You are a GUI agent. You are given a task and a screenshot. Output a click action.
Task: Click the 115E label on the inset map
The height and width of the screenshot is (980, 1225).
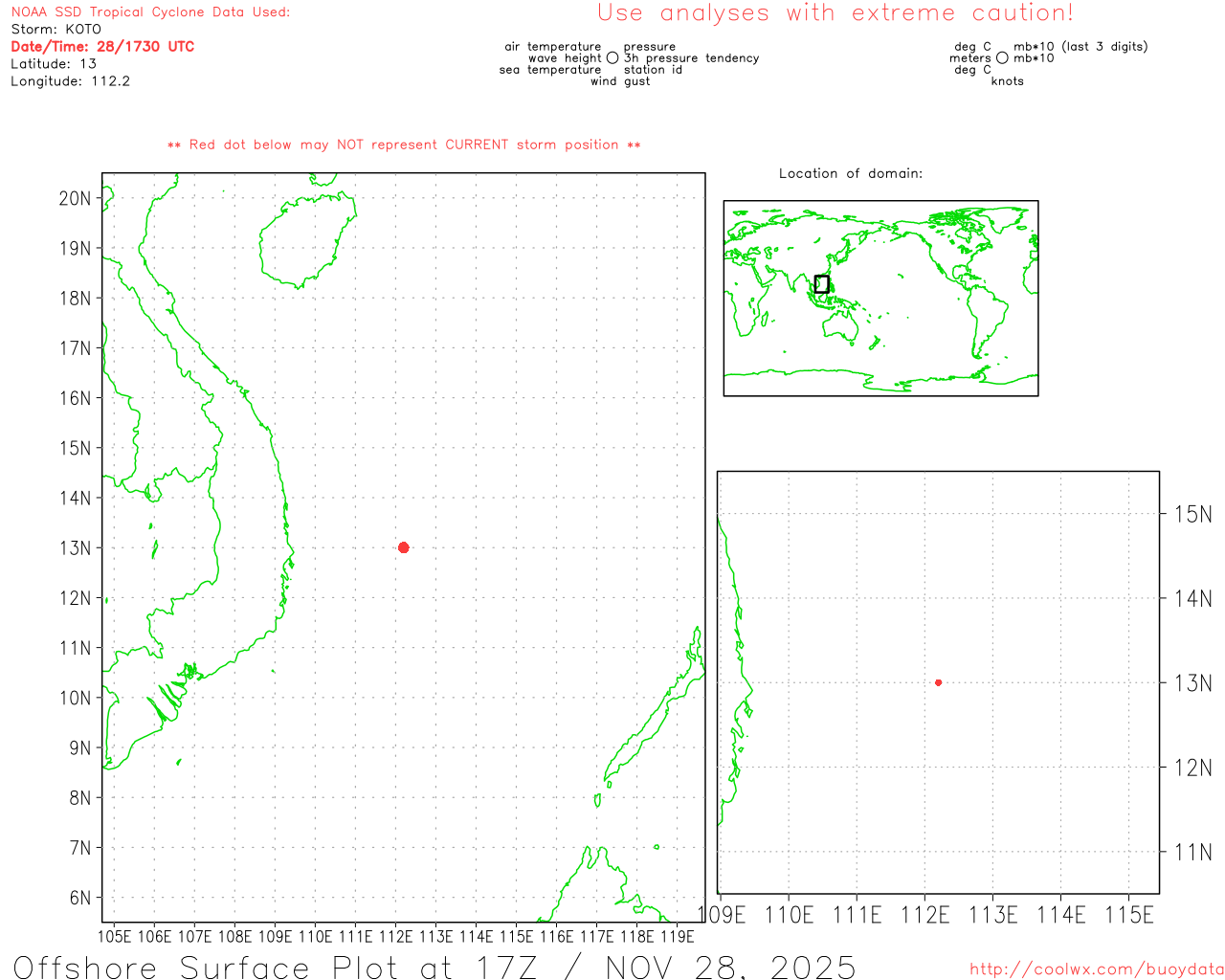tap(1129, 915)
